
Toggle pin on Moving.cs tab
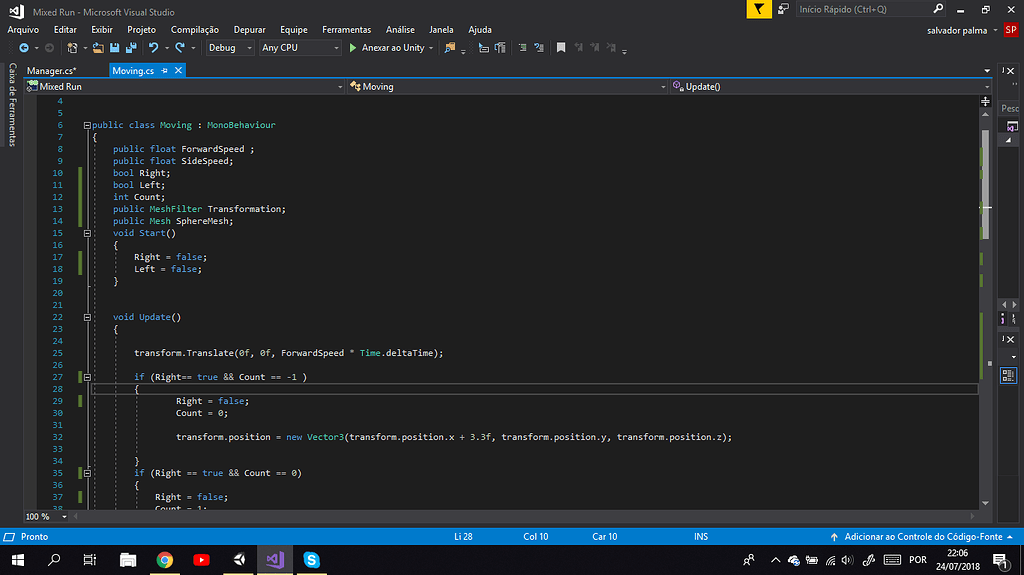click(x=165, y=71)
